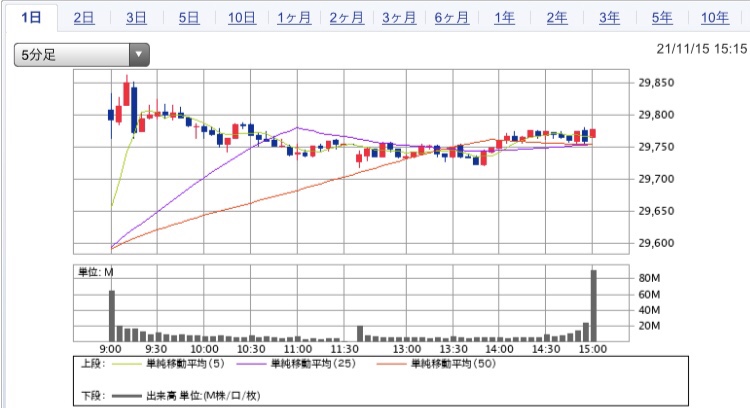View the 1年 chart range
Viewport: 750px width, 408px height.
tap(504, 18)
